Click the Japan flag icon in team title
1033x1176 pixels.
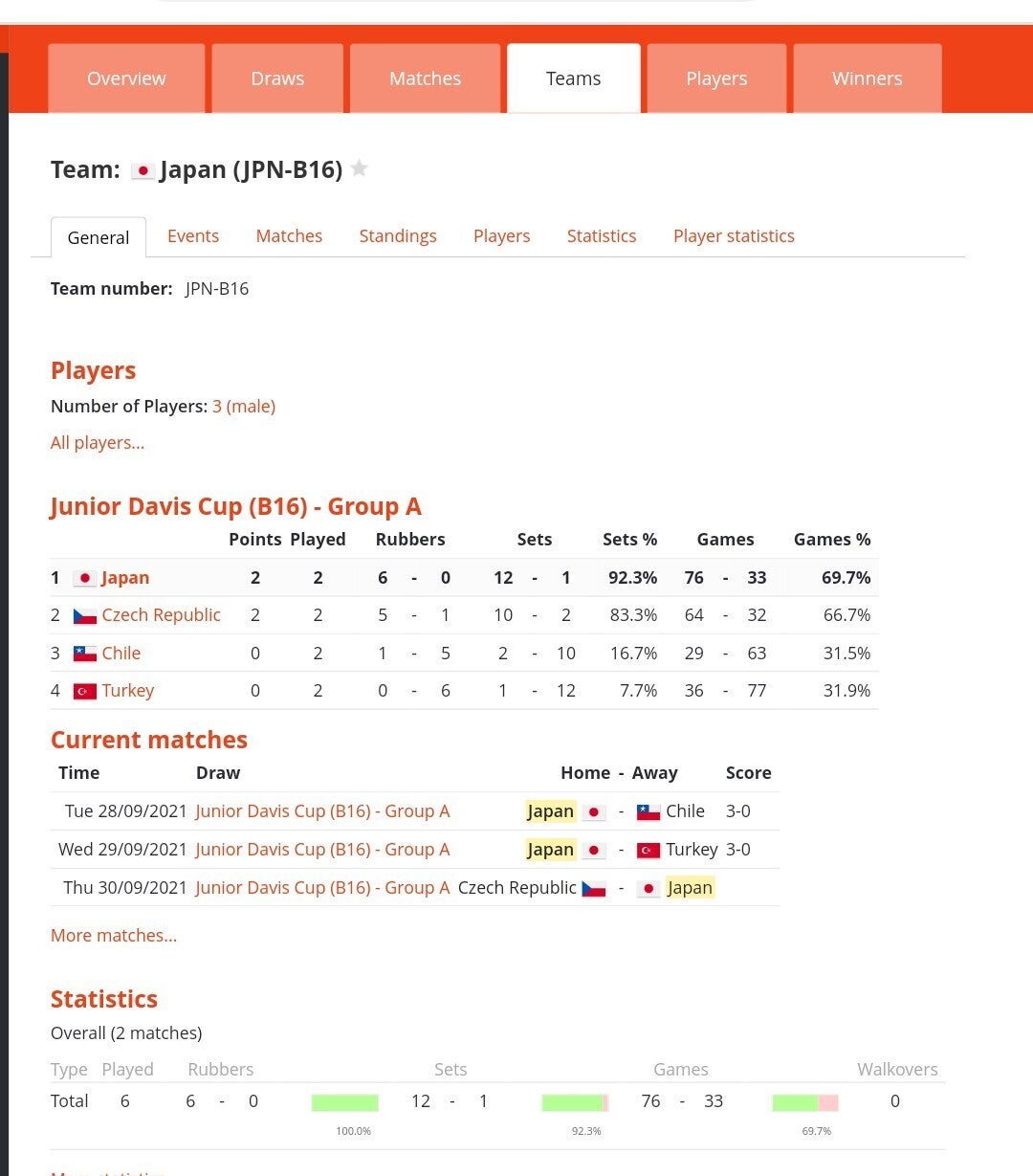(x=143, y=170)
